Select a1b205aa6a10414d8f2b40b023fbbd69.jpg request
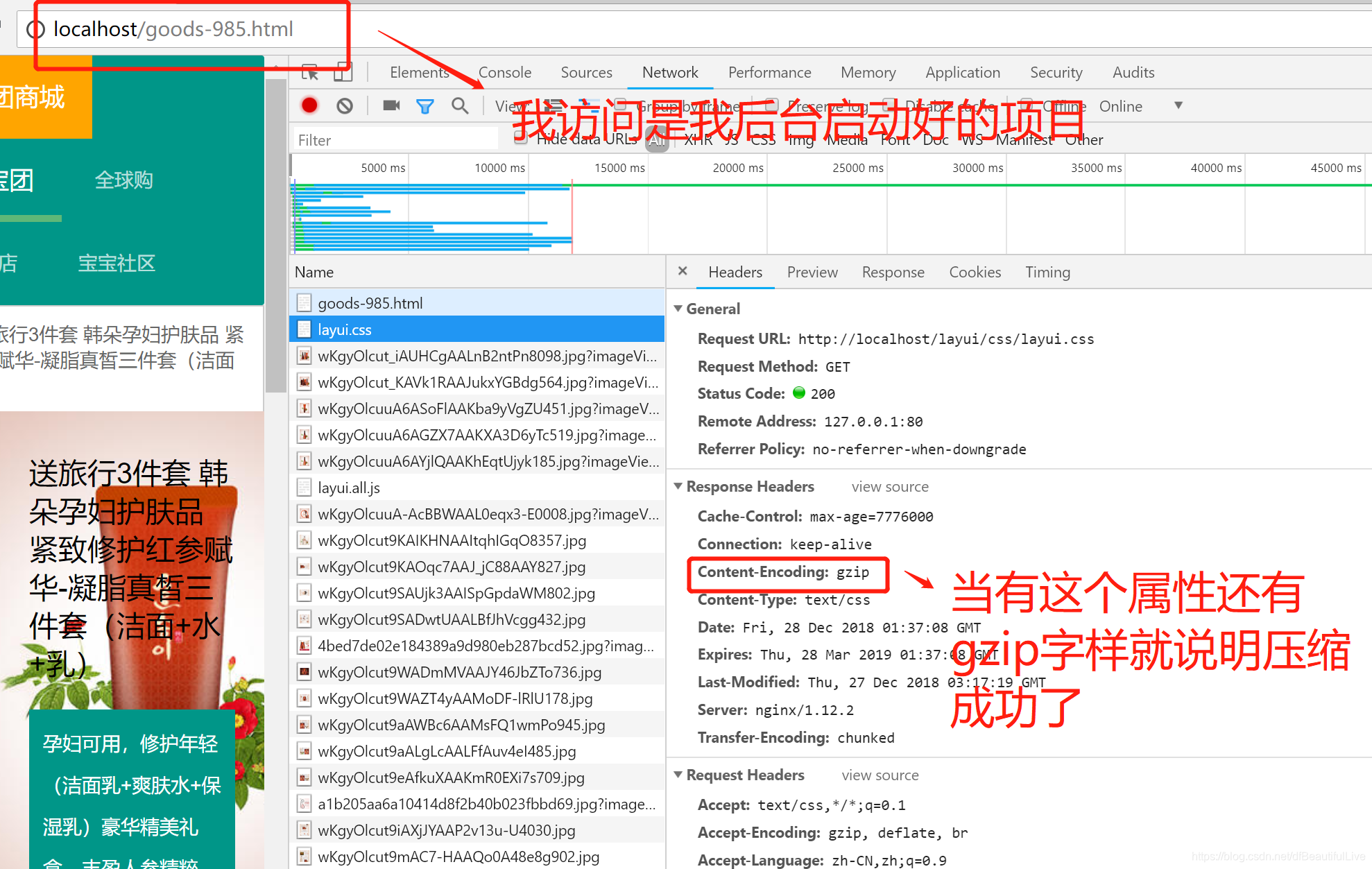 477,804
